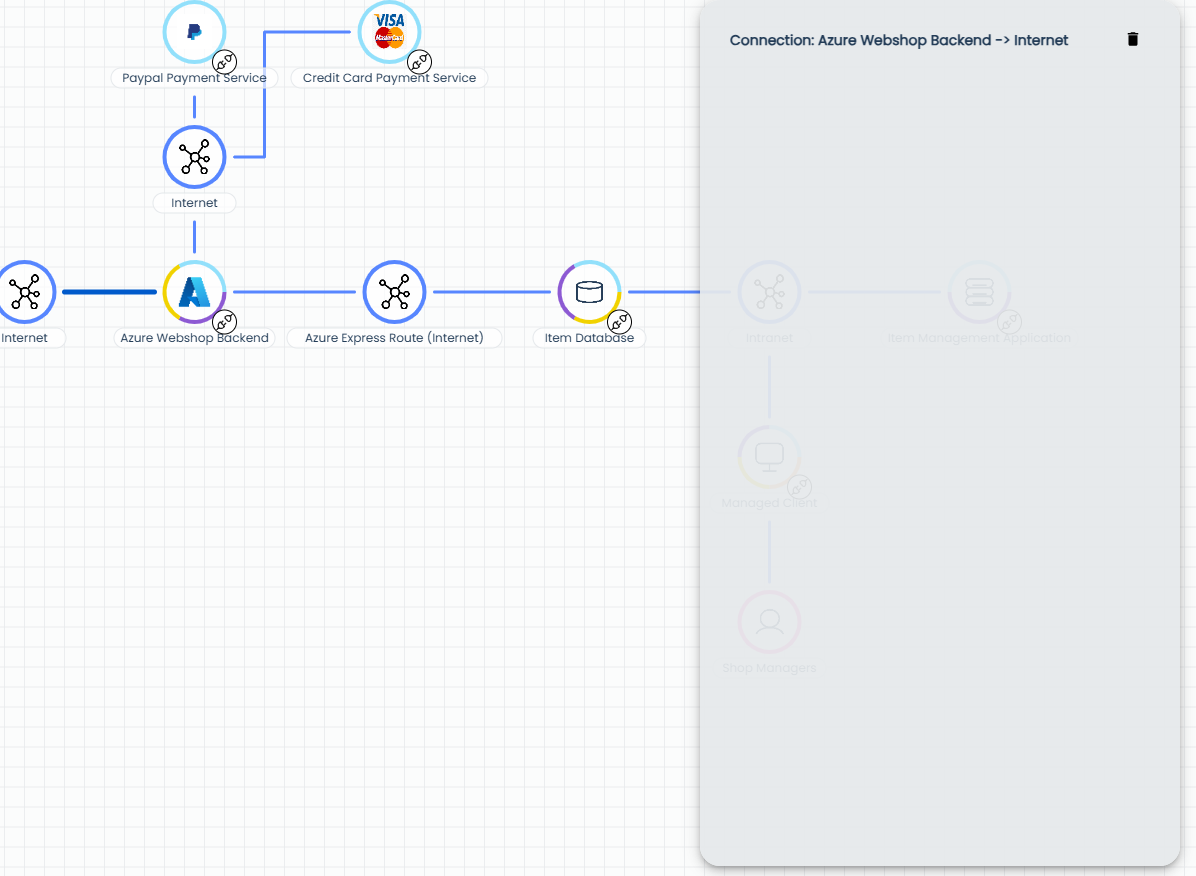Select the Paypal Payment Service node icon
The image size is (1196, 876).
(x=194, y=31)
